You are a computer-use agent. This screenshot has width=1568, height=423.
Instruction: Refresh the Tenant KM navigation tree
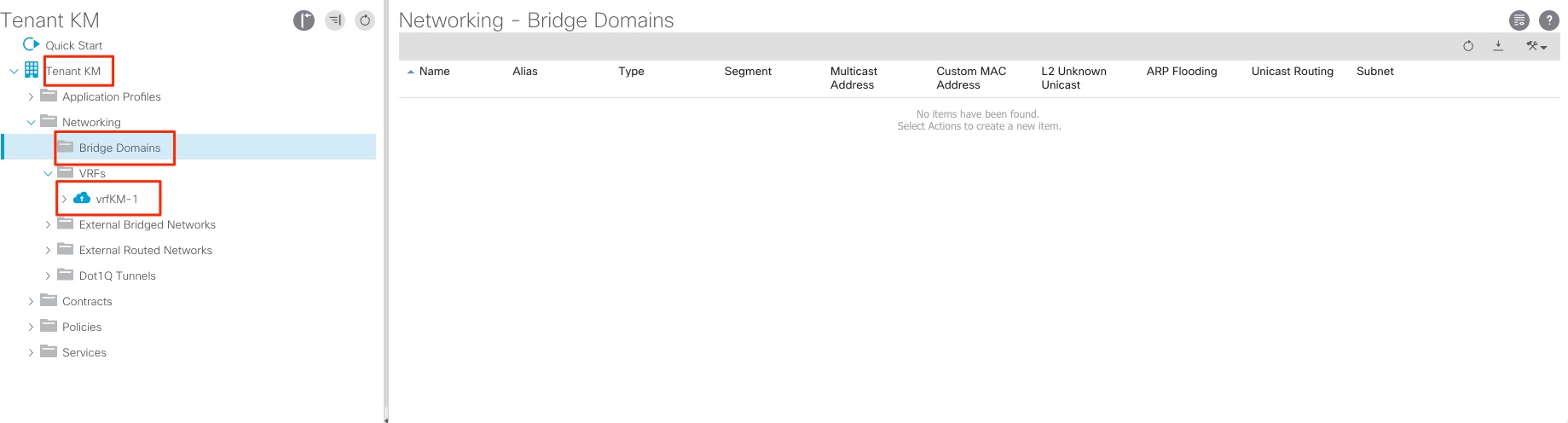[x=365, y=20]
